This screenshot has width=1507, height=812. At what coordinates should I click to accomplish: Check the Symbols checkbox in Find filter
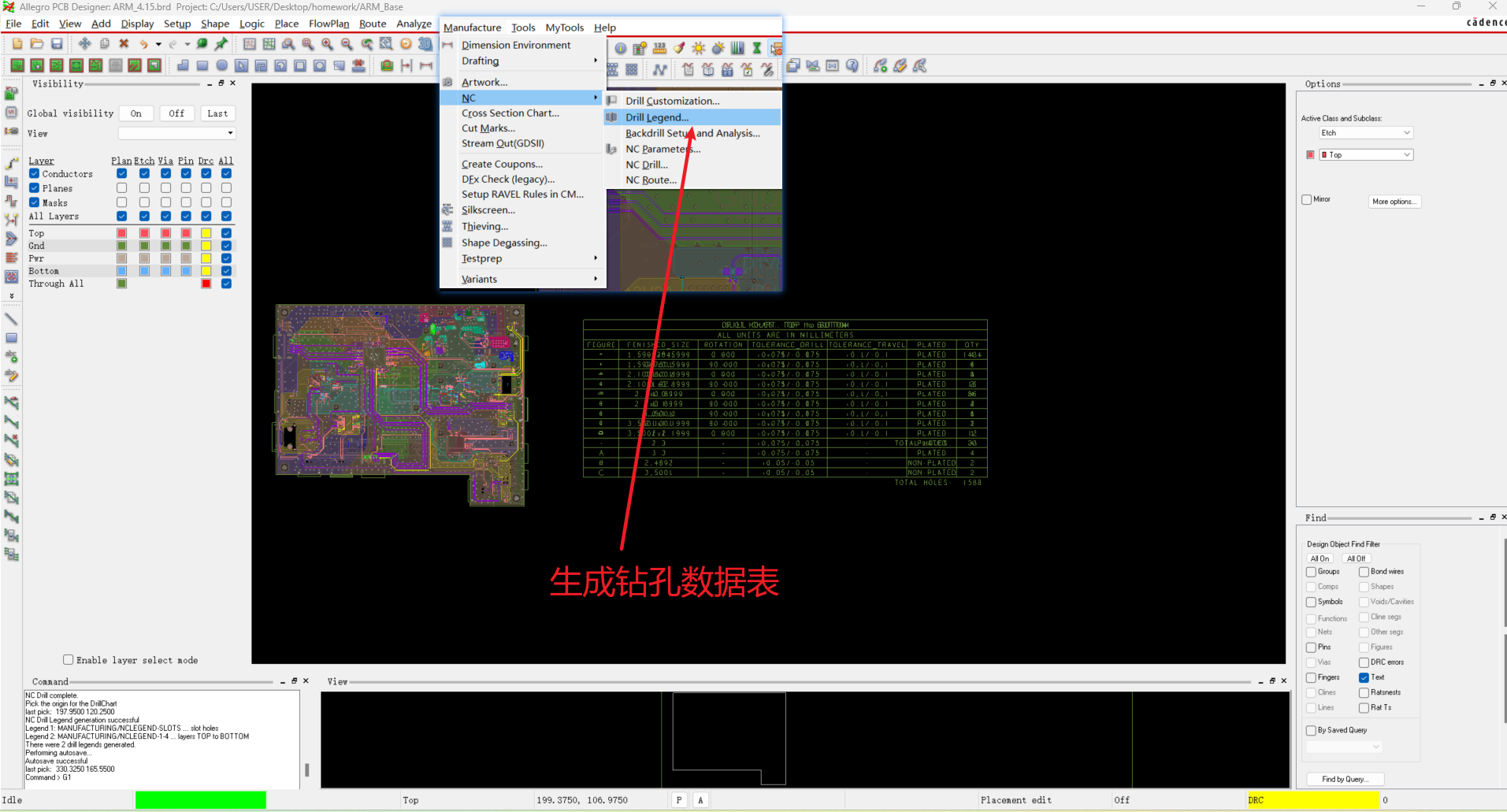[x=1311, y=602]
